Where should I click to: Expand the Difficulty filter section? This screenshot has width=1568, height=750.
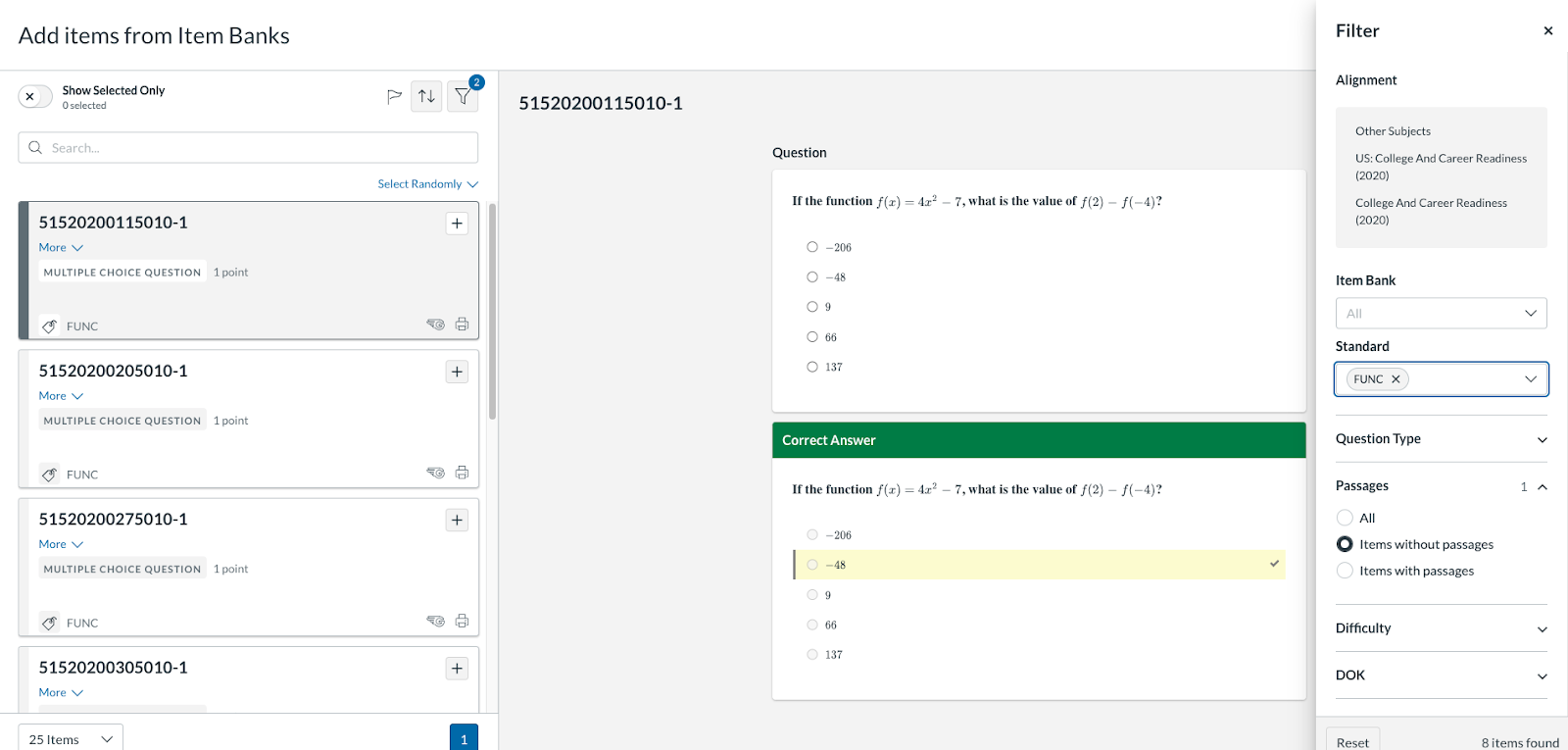1441,628
